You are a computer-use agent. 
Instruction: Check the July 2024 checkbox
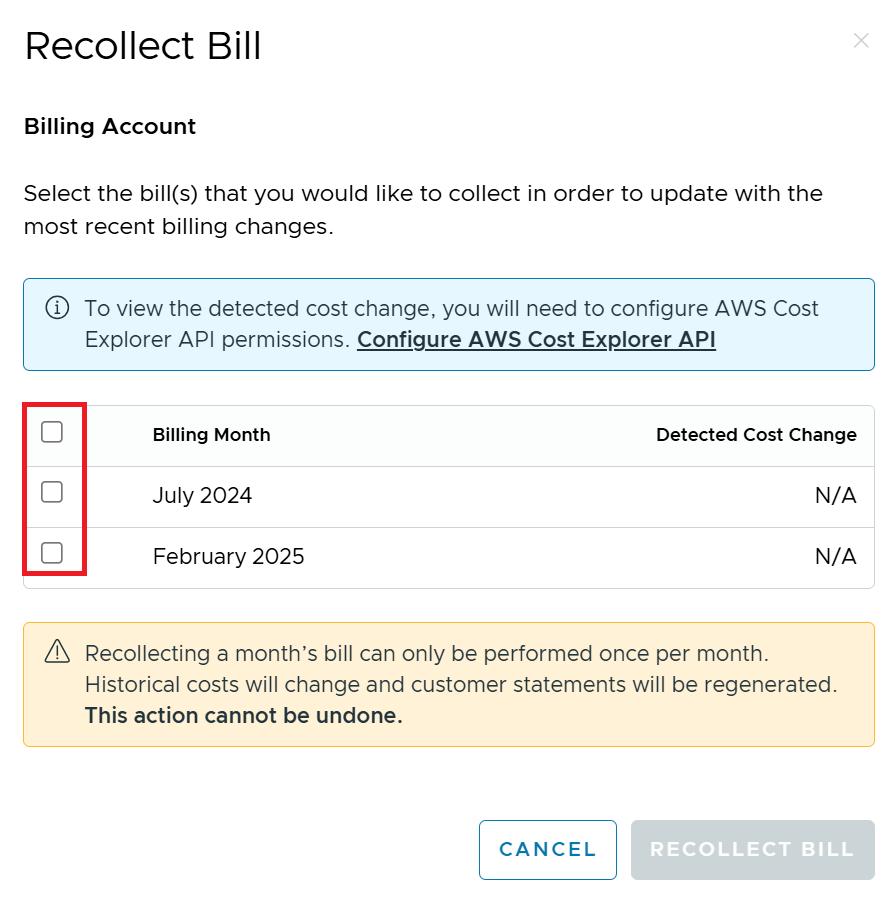point(52,492)
